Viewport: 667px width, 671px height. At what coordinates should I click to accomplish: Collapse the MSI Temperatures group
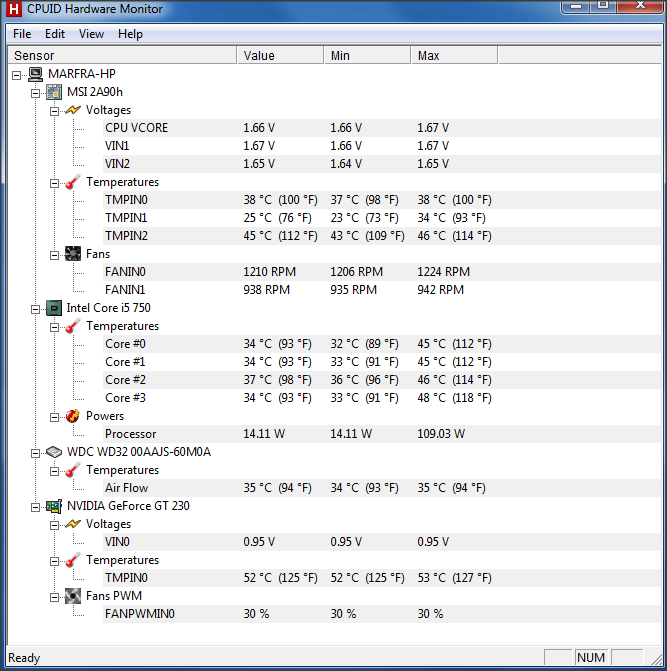(54, 184)
